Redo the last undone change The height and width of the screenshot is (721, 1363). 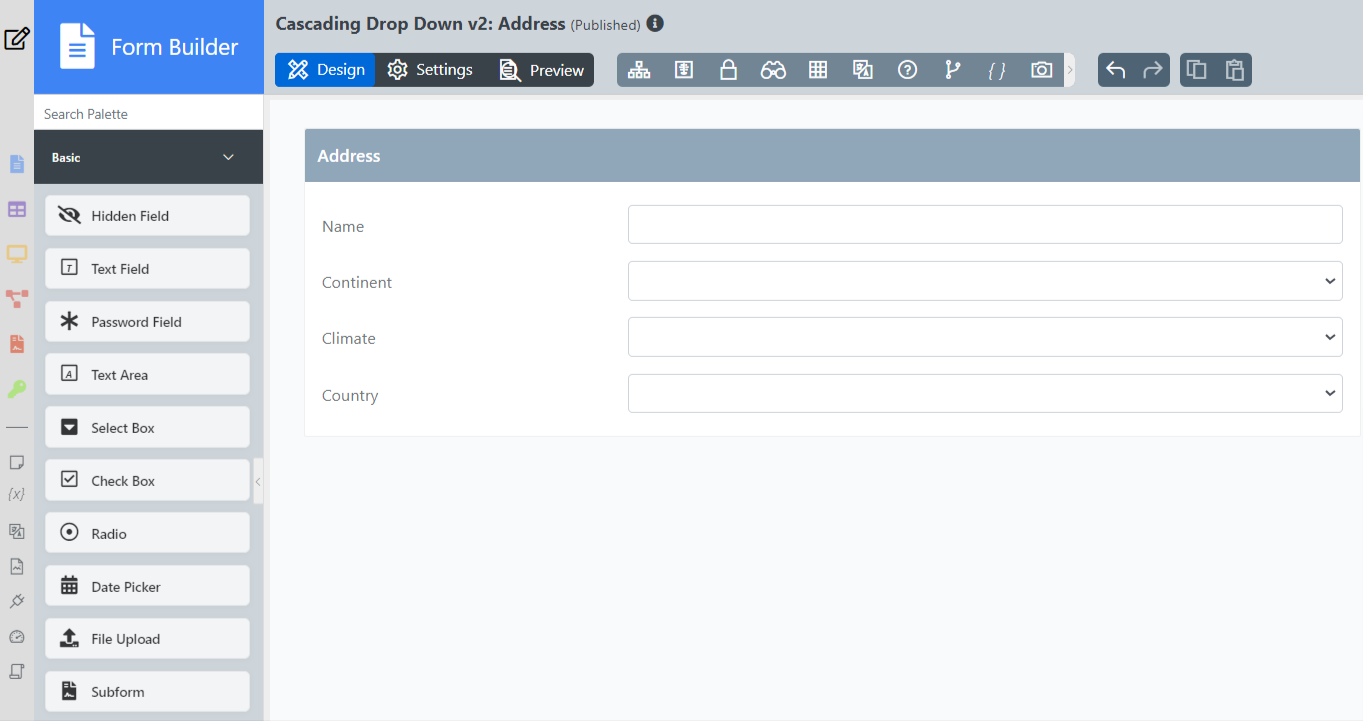point(1153,70)
